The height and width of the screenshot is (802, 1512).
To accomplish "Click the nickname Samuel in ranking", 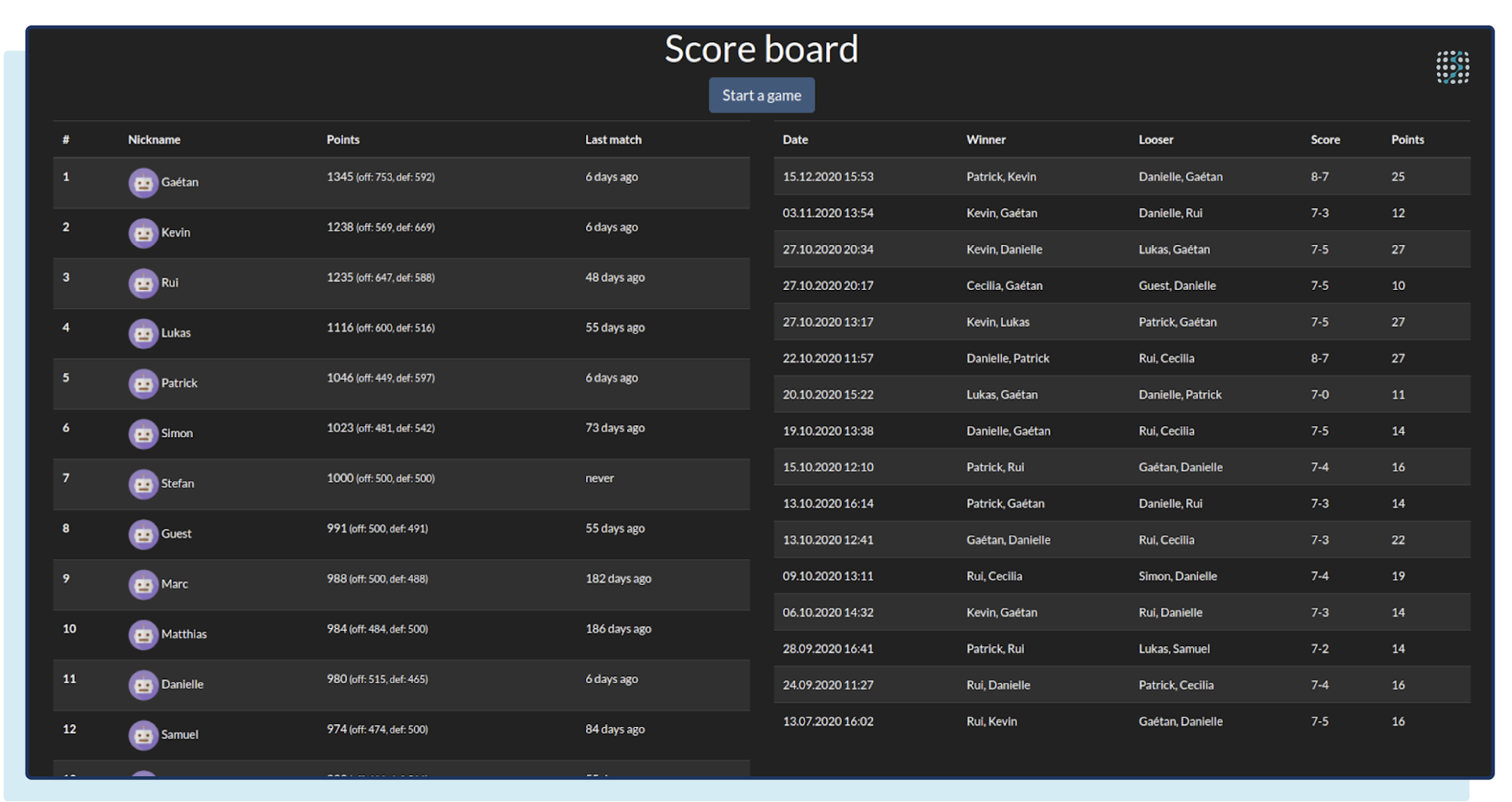I will point(180,734).
